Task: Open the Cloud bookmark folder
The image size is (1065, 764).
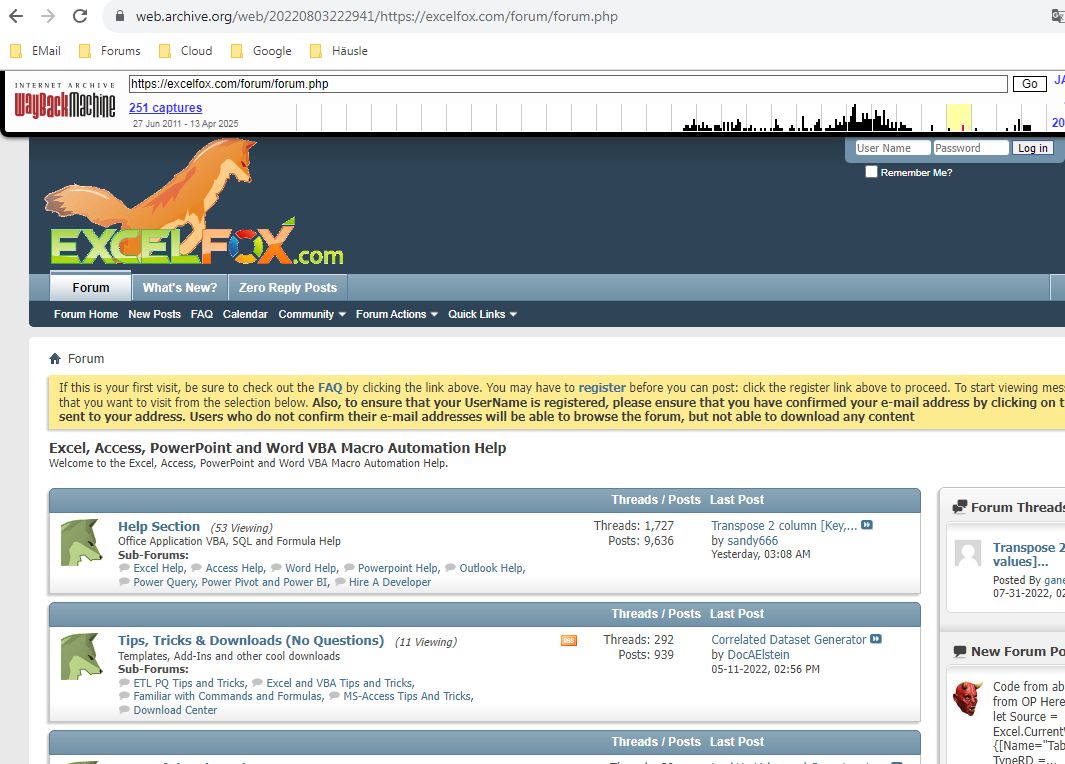Action: (x=185, y=51)
